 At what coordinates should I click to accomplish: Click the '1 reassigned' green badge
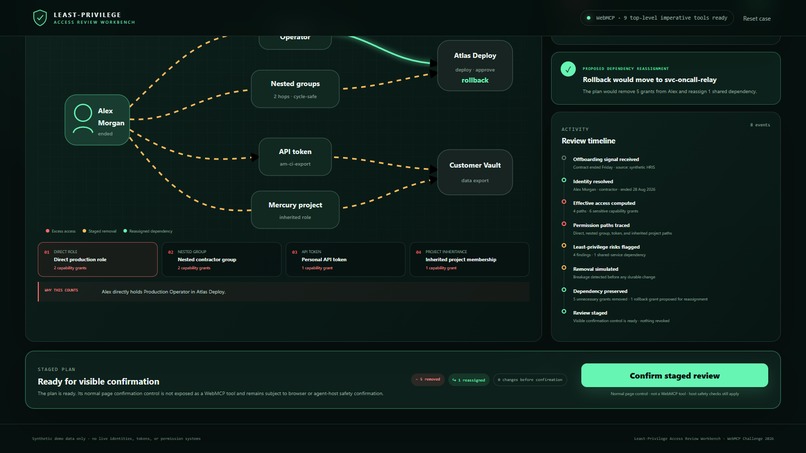point(469,379)
